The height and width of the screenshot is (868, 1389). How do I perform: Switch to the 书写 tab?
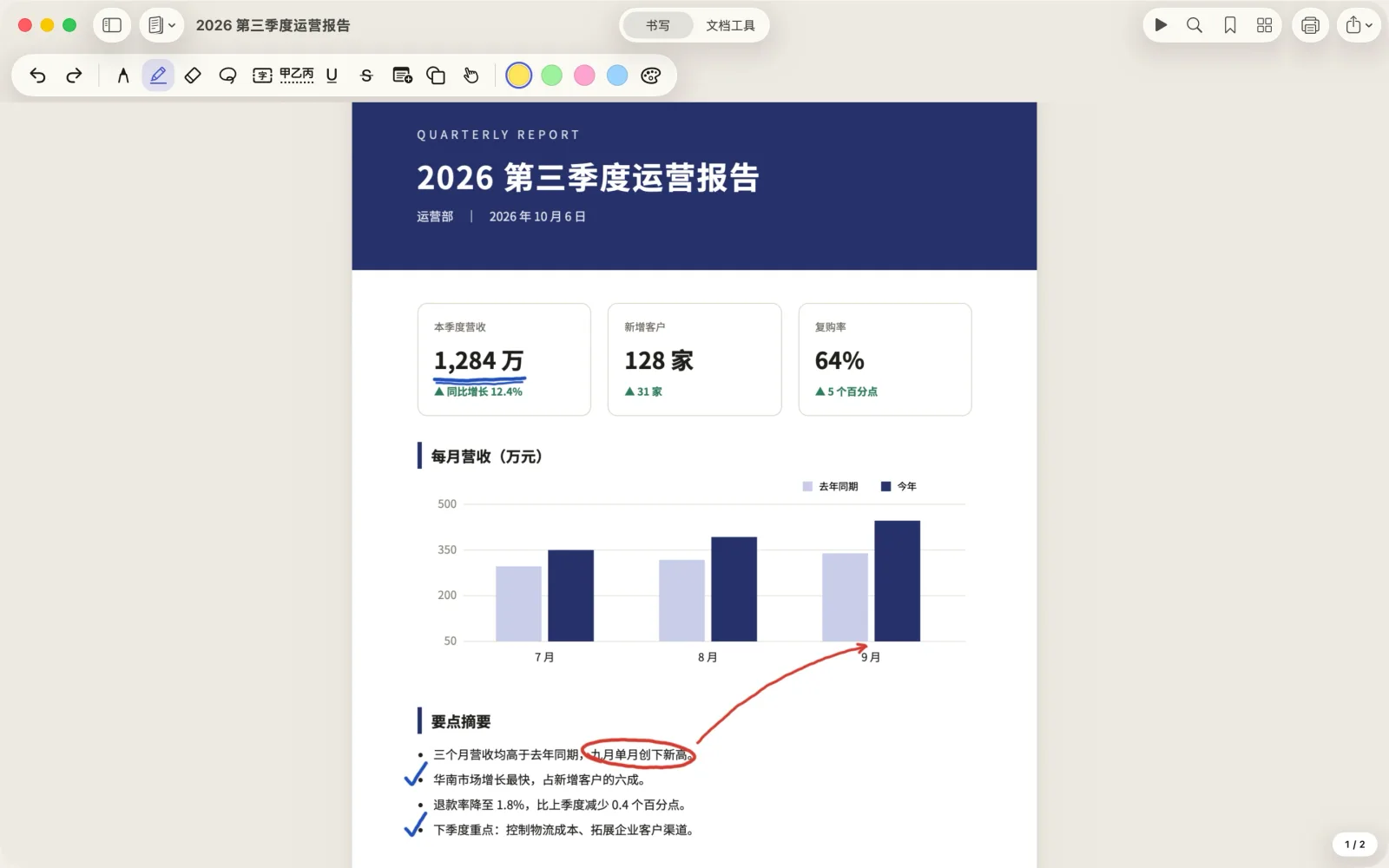tap(658, 25)
